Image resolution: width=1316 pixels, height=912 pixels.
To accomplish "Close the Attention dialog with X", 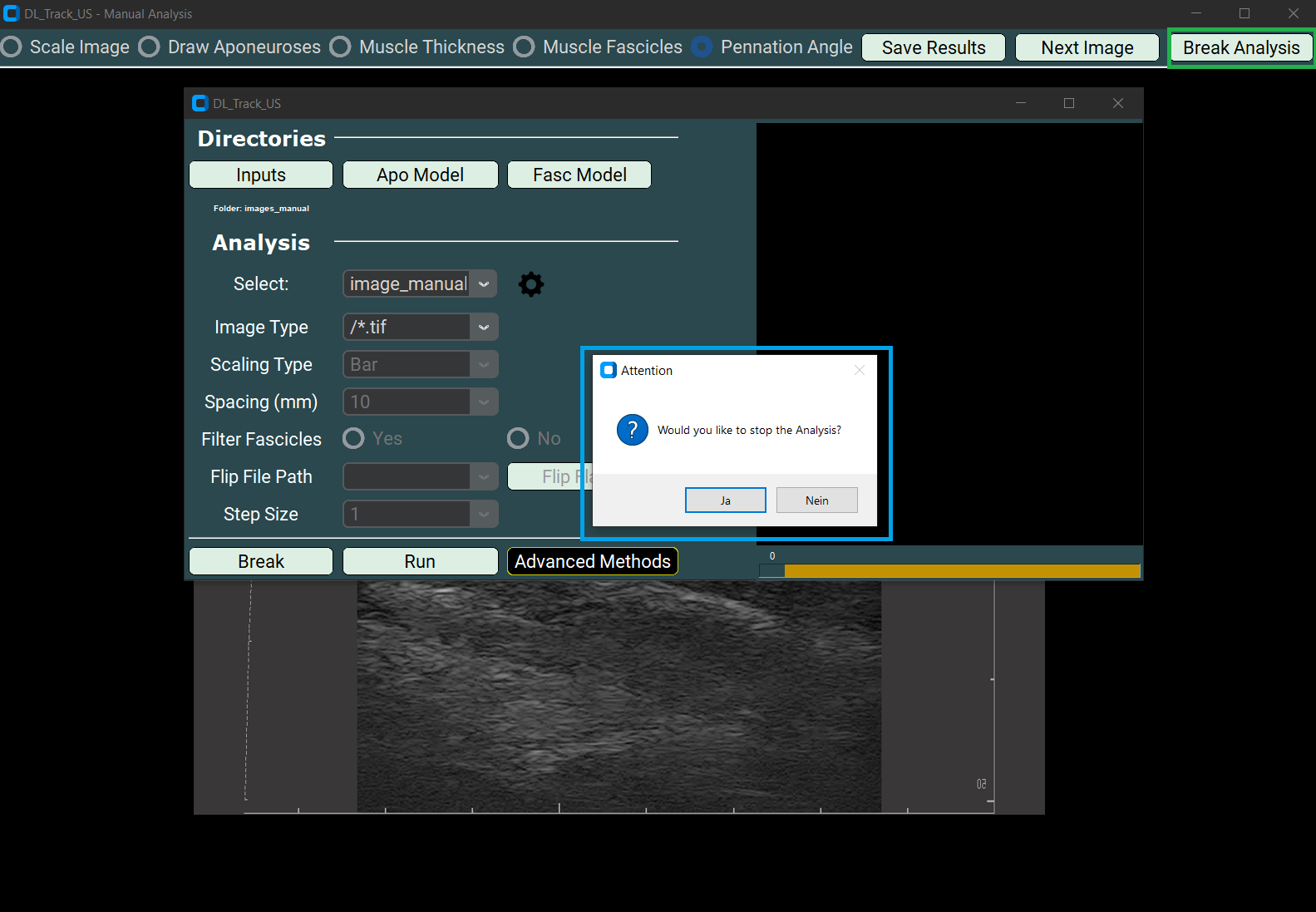I will 859,370.
